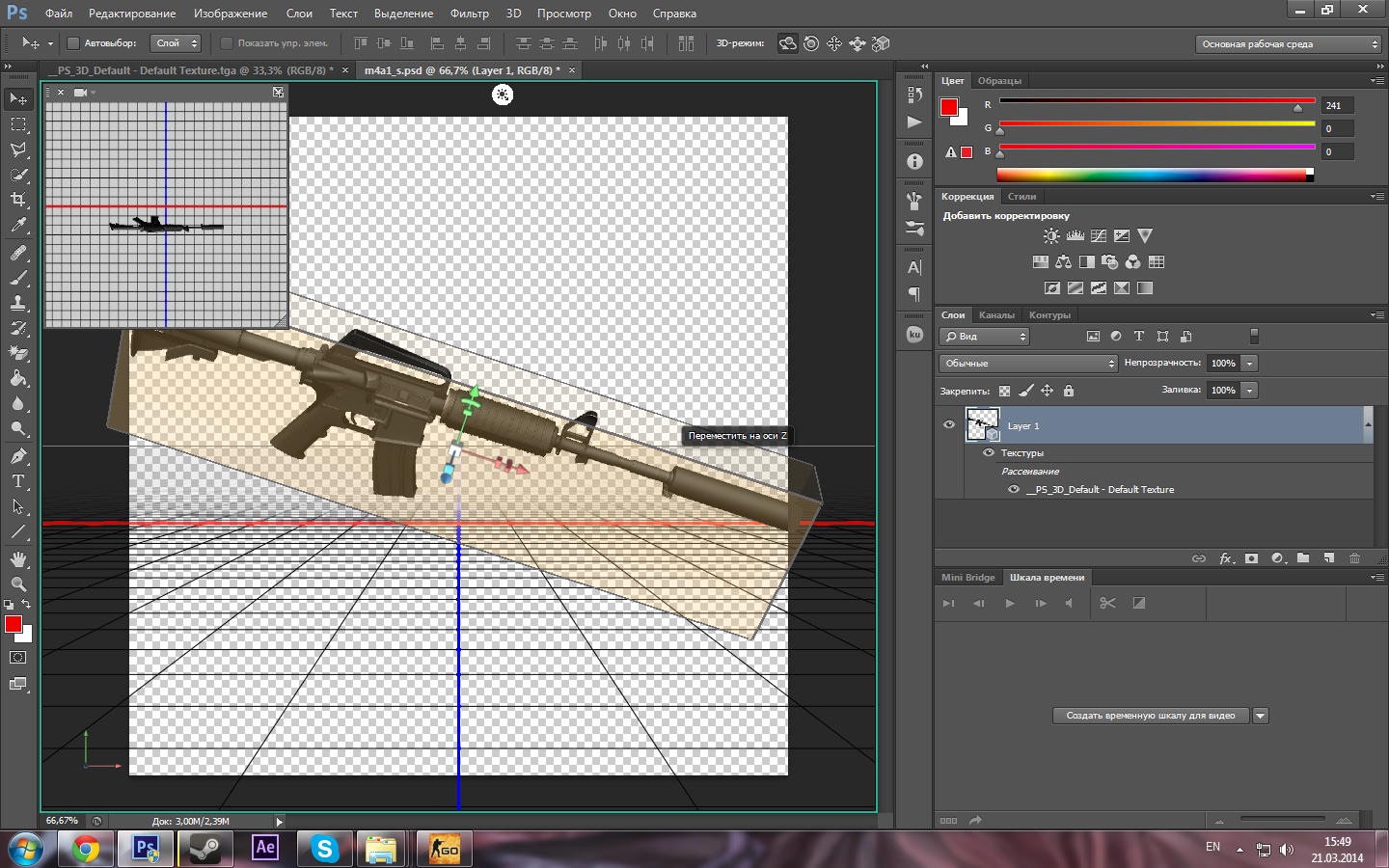Viewport: 1389px width, 868px height.
Task: Select the Path Selection tool
Action: [18, 506]
